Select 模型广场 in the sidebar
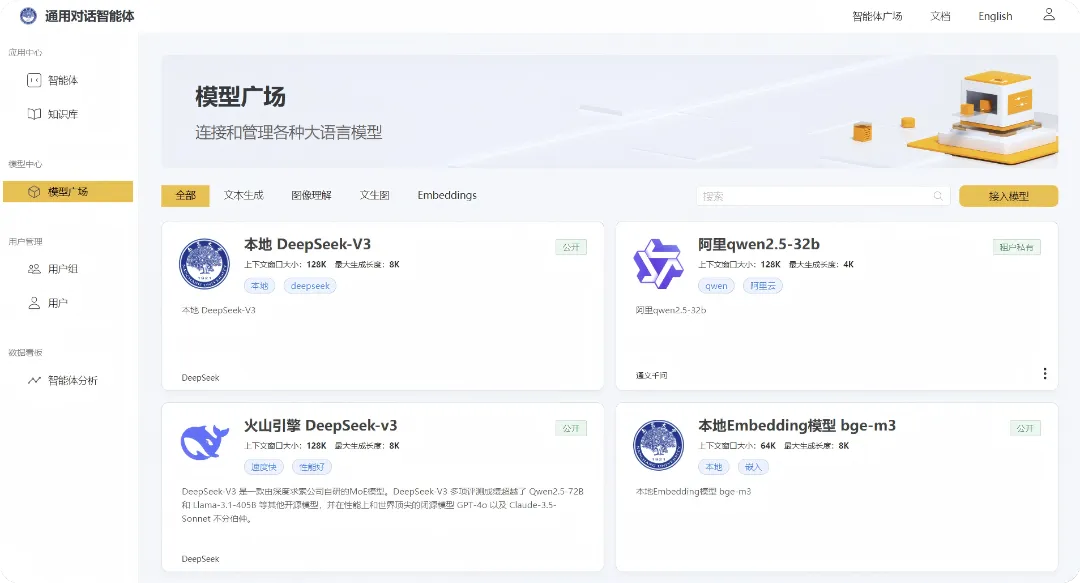The width and height of the screenshot is (1080, 583). point(68,192)
